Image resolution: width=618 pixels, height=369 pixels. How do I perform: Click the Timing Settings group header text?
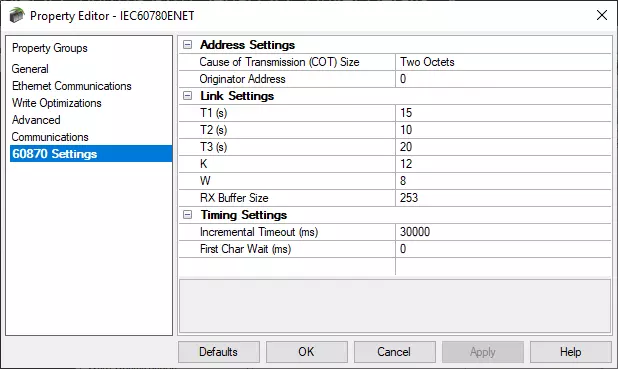(x=244, y=215)
